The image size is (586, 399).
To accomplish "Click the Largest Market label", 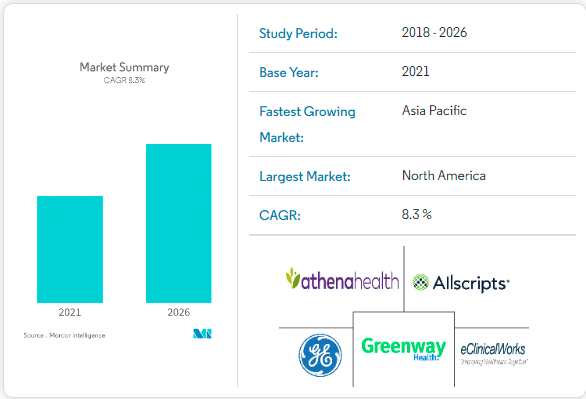I will 305,176.
